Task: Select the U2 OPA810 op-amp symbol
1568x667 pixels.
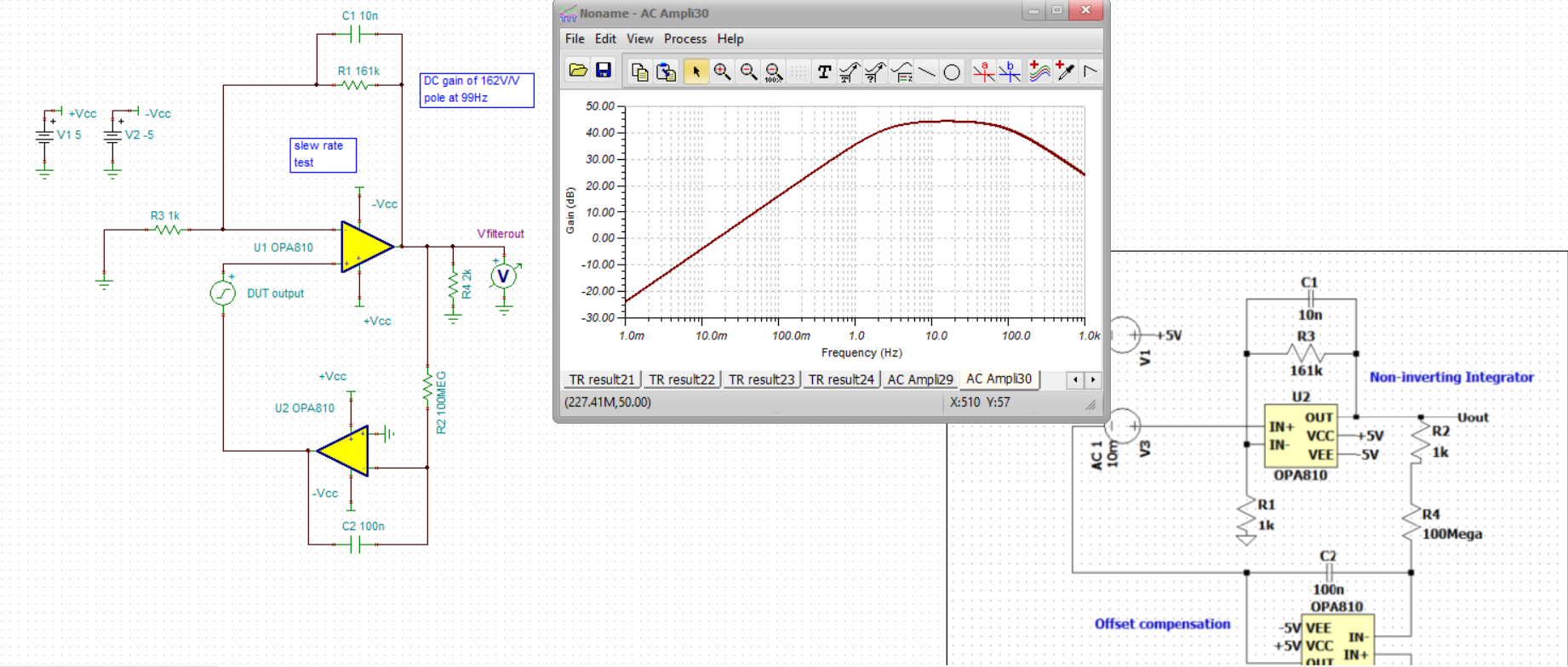Action: [x=343, y=451]
